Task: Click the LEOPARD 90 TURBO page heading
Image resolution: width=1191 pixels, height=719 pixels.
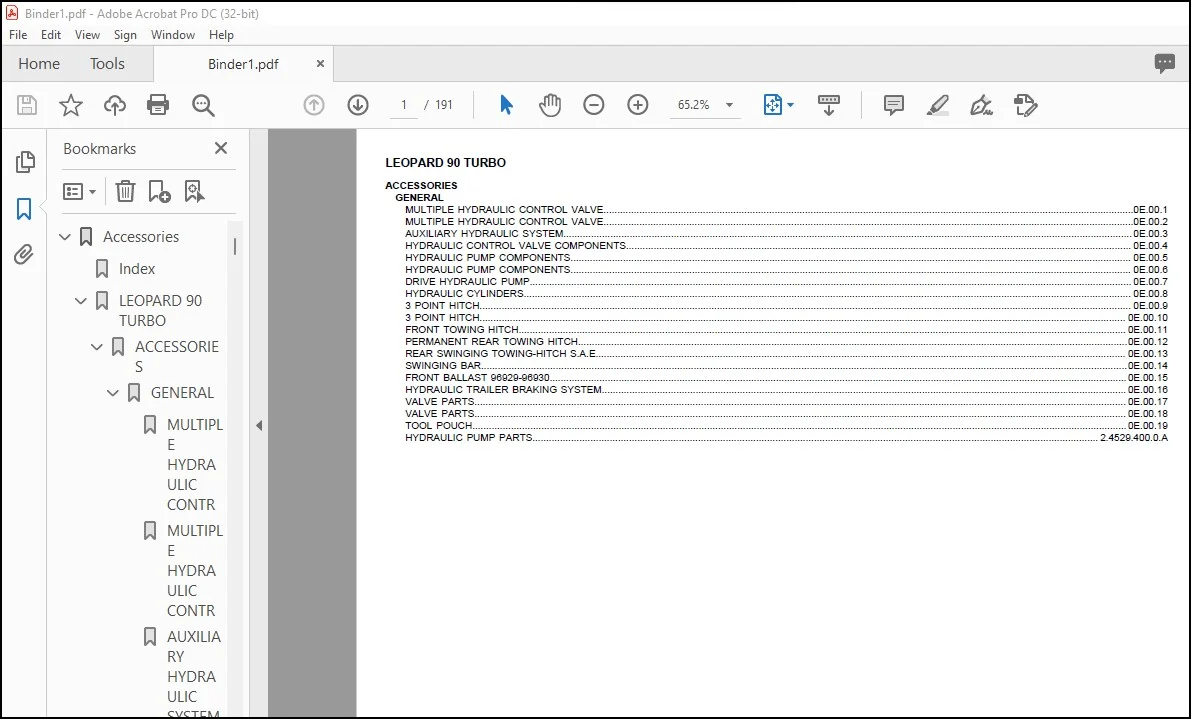Action: tap(445, 162)
